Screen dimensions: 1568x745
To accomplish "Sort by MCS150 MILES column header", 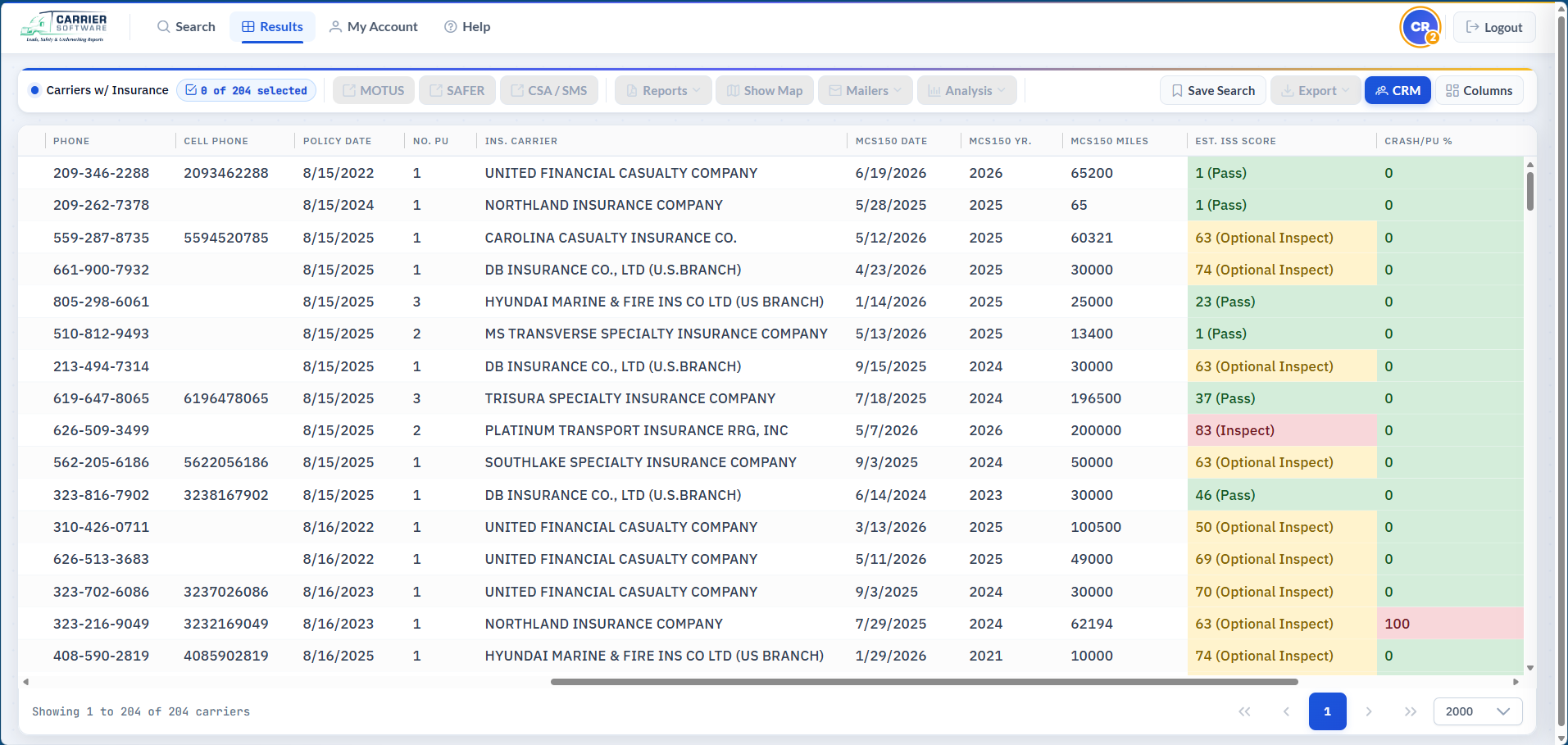I will pyautogui.click(x=1109, y=141).
